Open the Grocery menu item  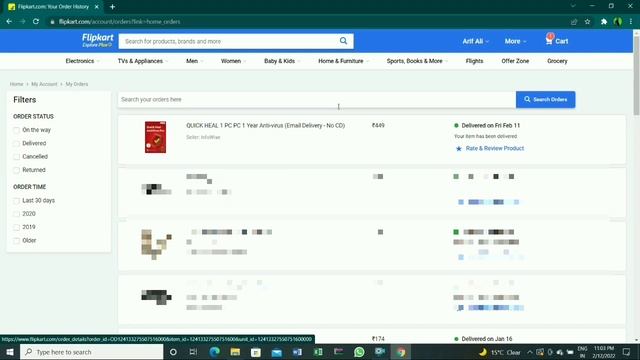557,61
